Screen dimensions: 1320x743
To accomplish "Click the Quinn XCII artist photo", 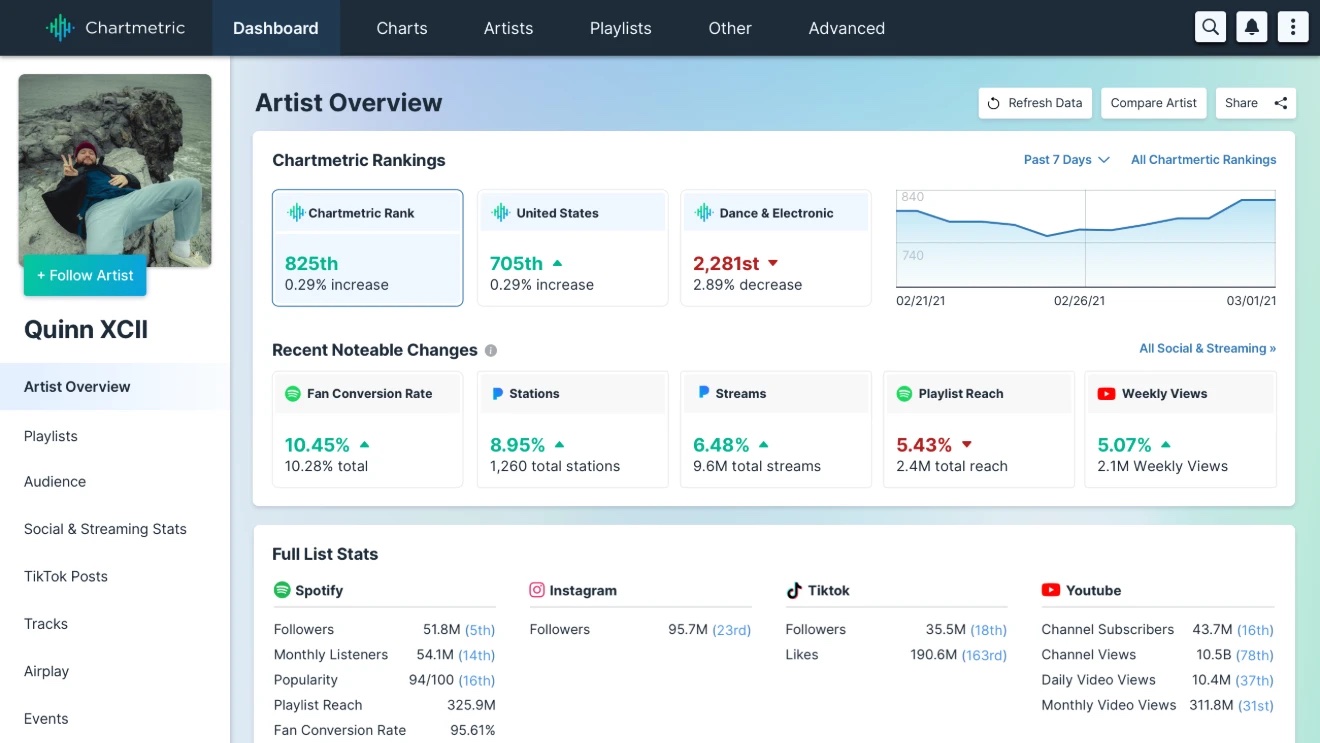I will point(115,170).
